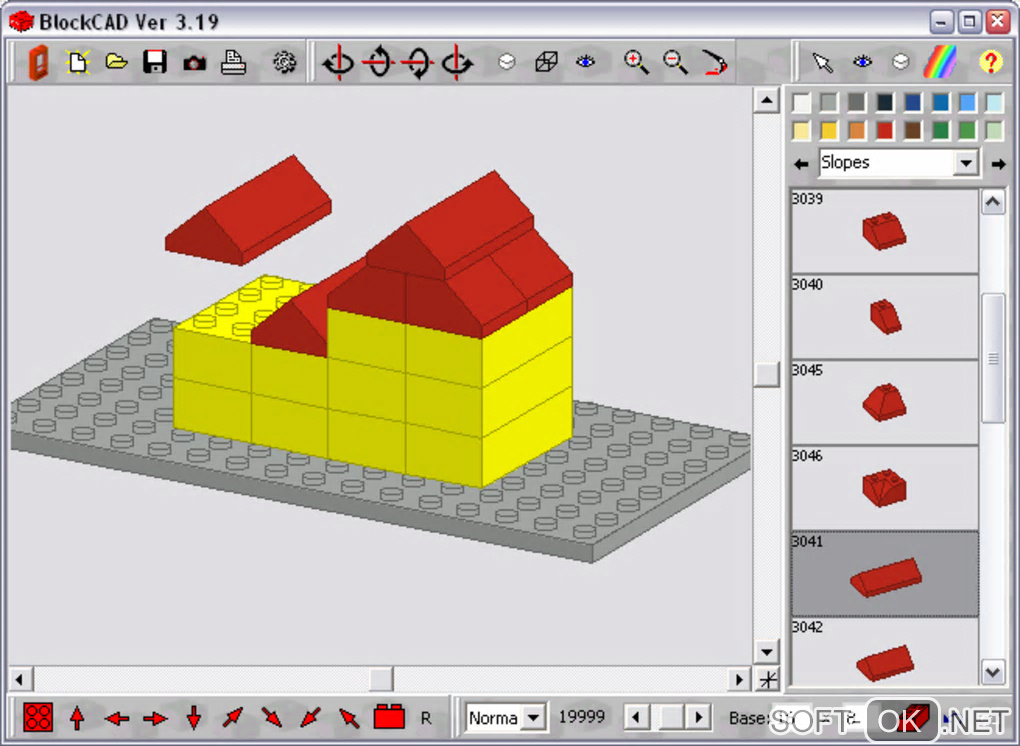Open the Norma mode dropdown
This screenshot has height=746, width=1020.
pos(533,718)
